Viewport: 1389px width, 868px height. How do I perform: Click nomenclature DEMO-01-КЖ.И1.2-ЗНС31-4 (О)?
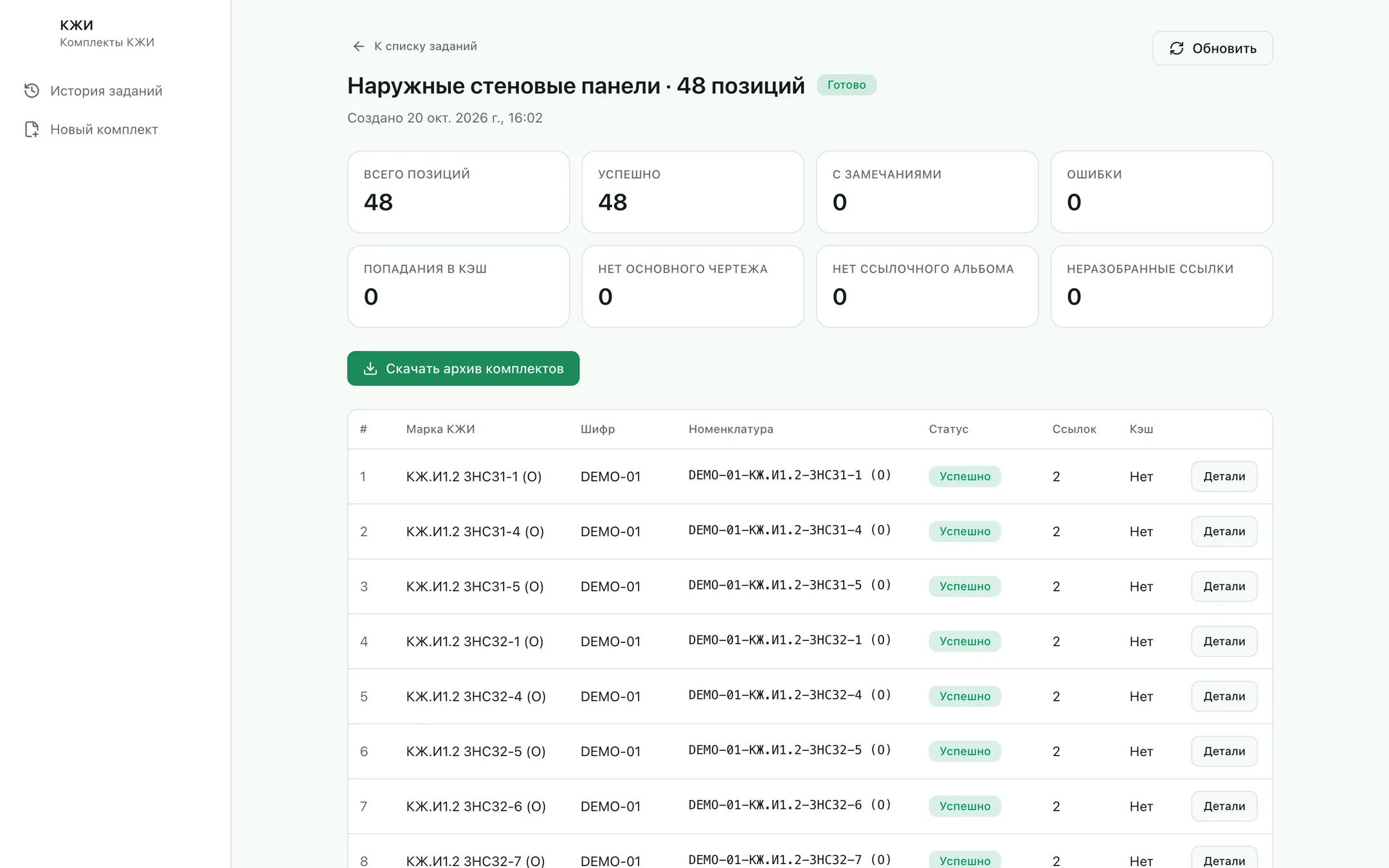tap(790, 530)
